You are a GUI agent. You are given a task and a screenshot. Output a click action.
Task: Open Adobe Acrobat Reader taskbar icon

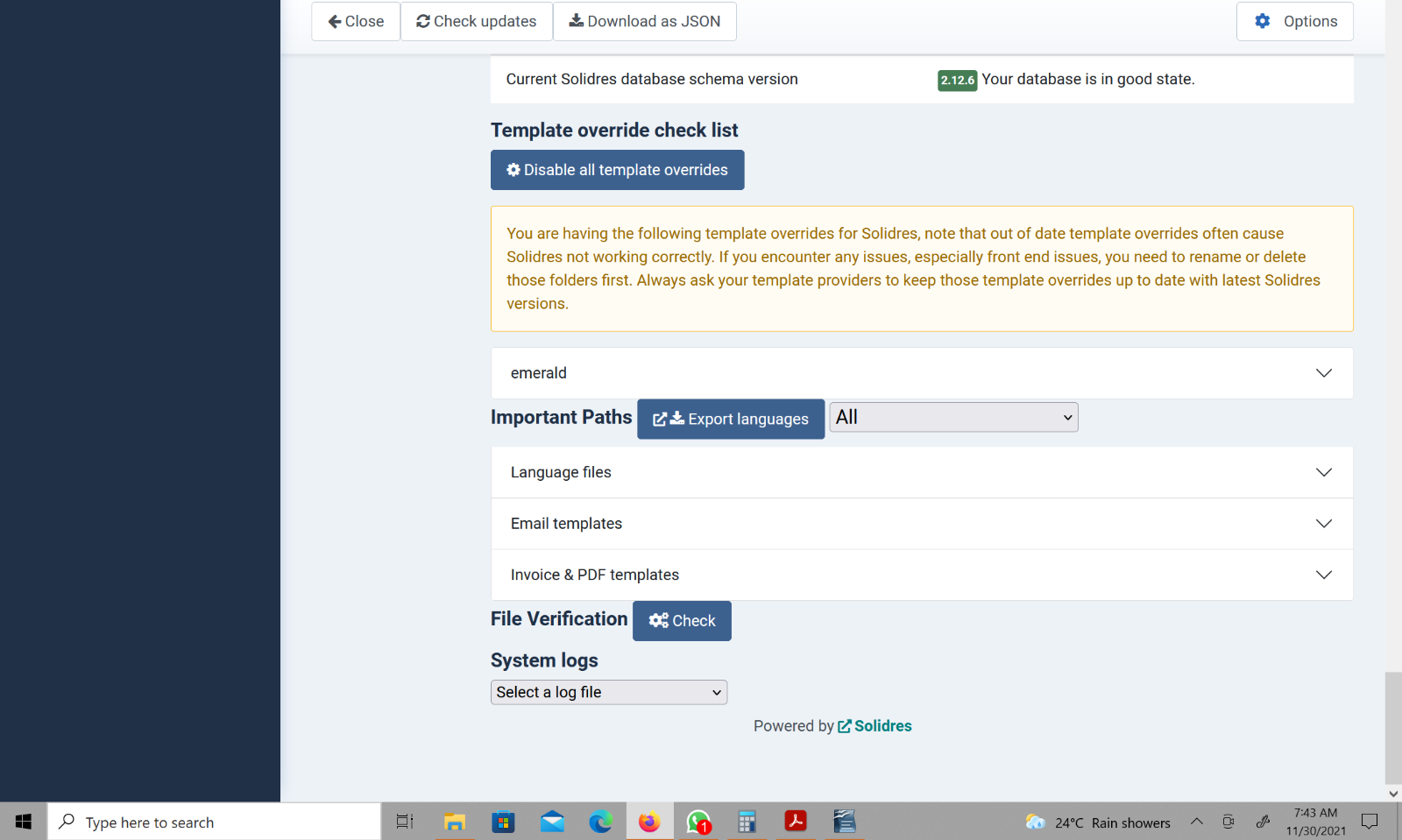[x=796, y=822]
